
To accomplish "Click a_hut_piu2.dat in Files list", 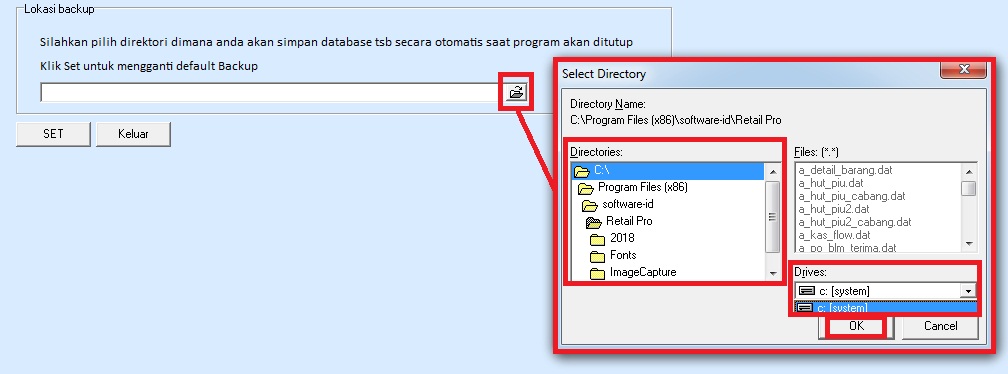I will pos(834,209).
